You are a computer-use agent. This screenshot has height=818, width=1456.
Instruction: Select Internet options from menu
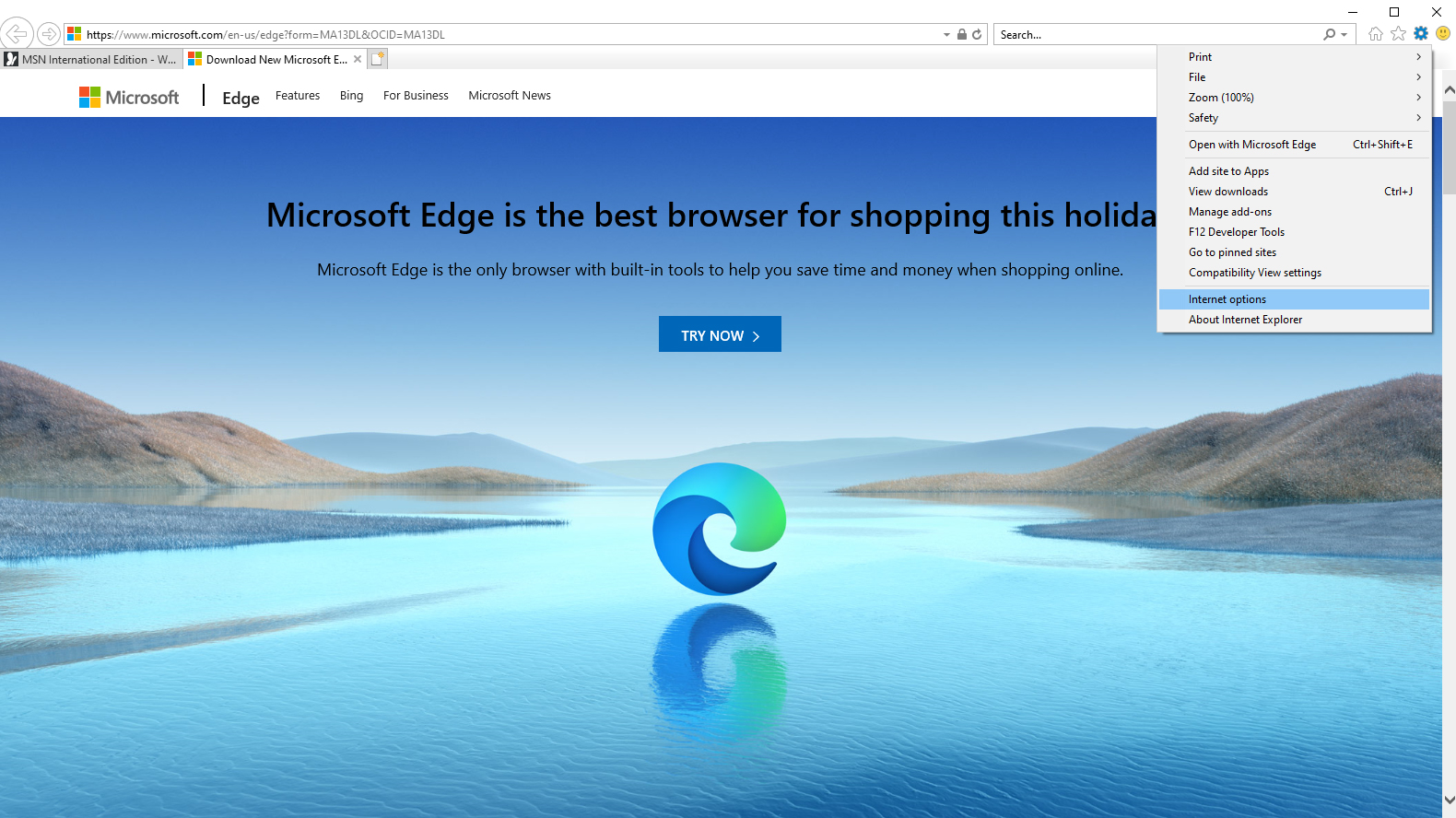(x=1227, y=299)
